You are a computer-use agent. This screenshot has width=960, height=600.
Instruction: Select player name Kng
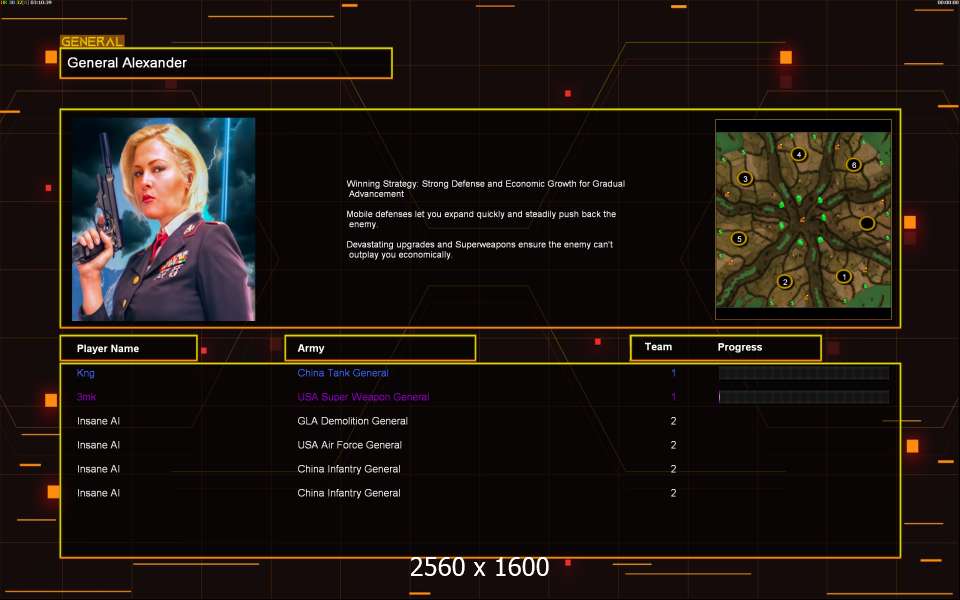pos(86,373)
